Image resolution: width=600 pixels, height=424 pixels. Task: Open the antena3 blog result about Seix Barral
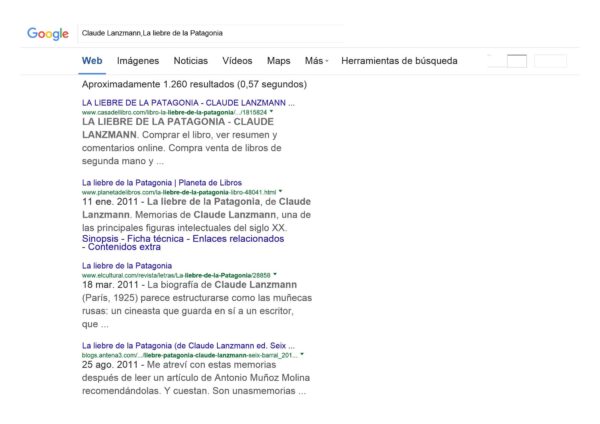[188, 345]
